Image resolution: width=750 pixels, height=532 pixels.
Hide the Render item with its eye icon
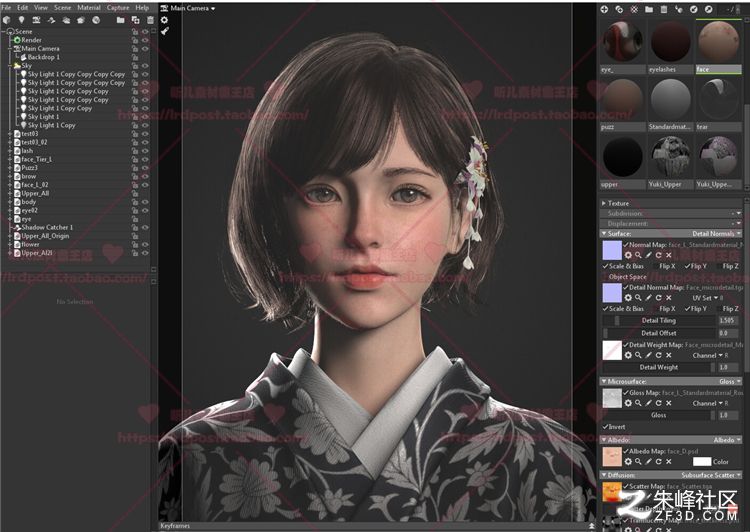click(145, 40)
